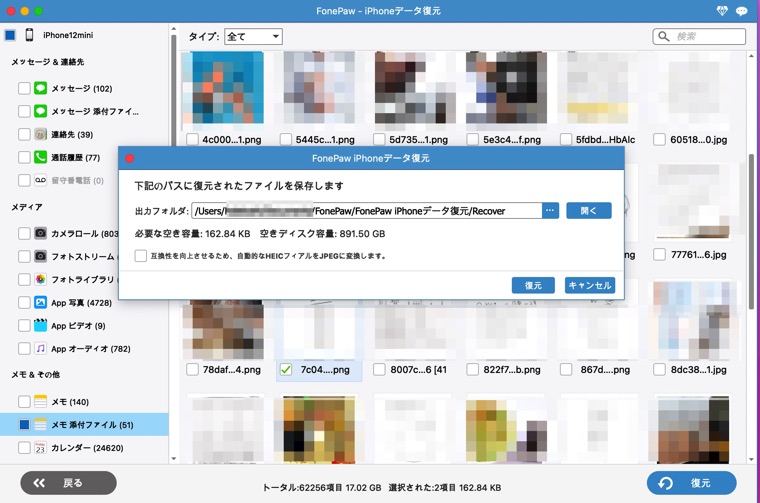This screenshot has width=760, height=503.
Task: Click the contacts icon beside 連絡先 (39)
Action: pyautogui.click(x=40, y=134)
